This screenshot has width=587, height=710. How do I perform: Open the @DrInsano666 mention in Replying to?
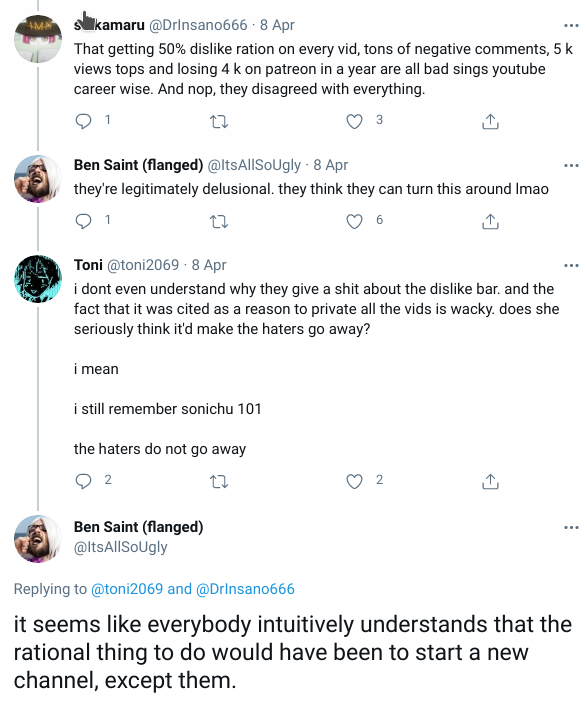245,589
